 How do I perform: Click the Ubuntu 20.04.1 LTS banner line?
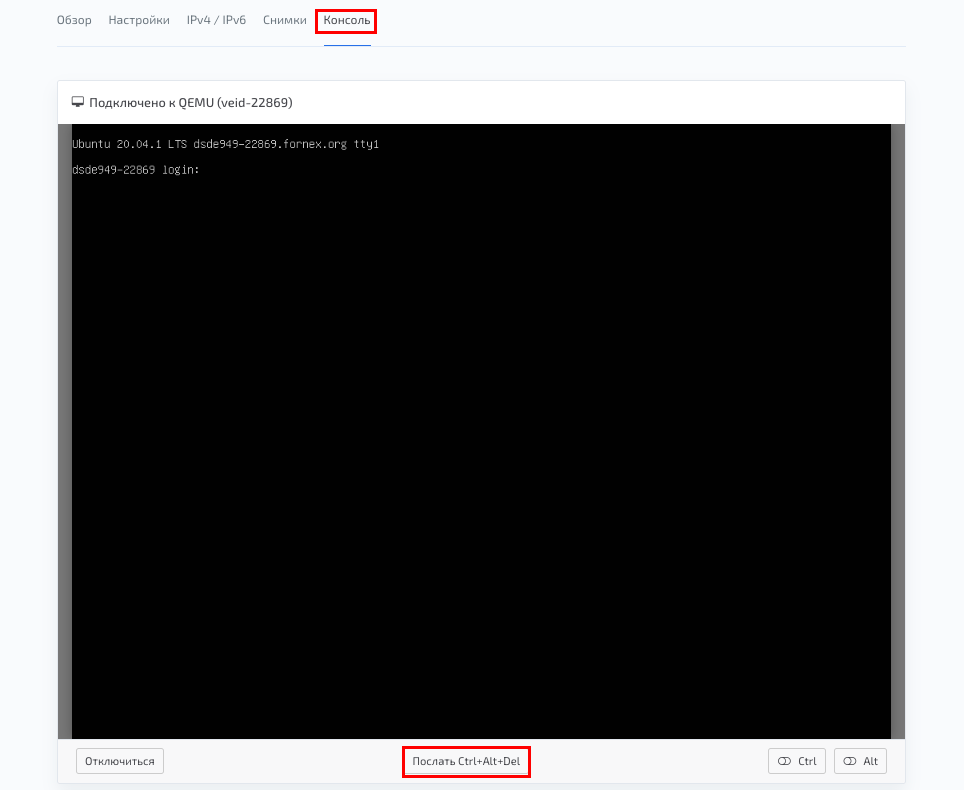pos(226,144)
